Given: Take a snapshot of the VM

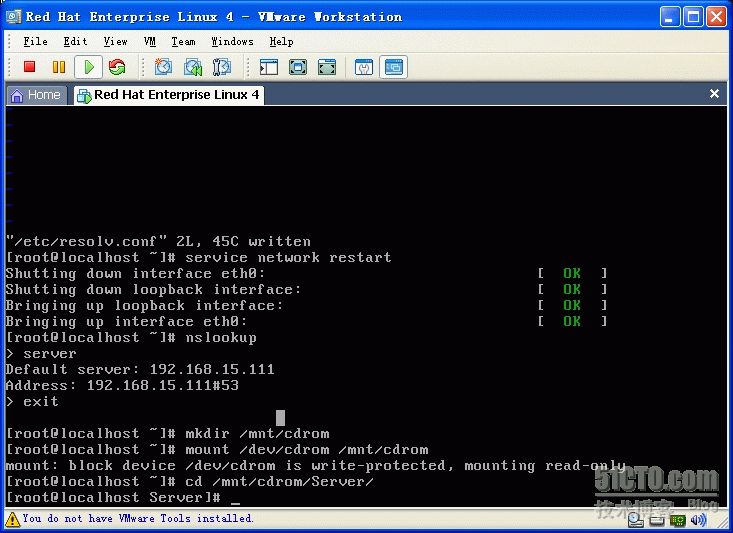Looking at the screenshot, I should (x=163, y=67).
